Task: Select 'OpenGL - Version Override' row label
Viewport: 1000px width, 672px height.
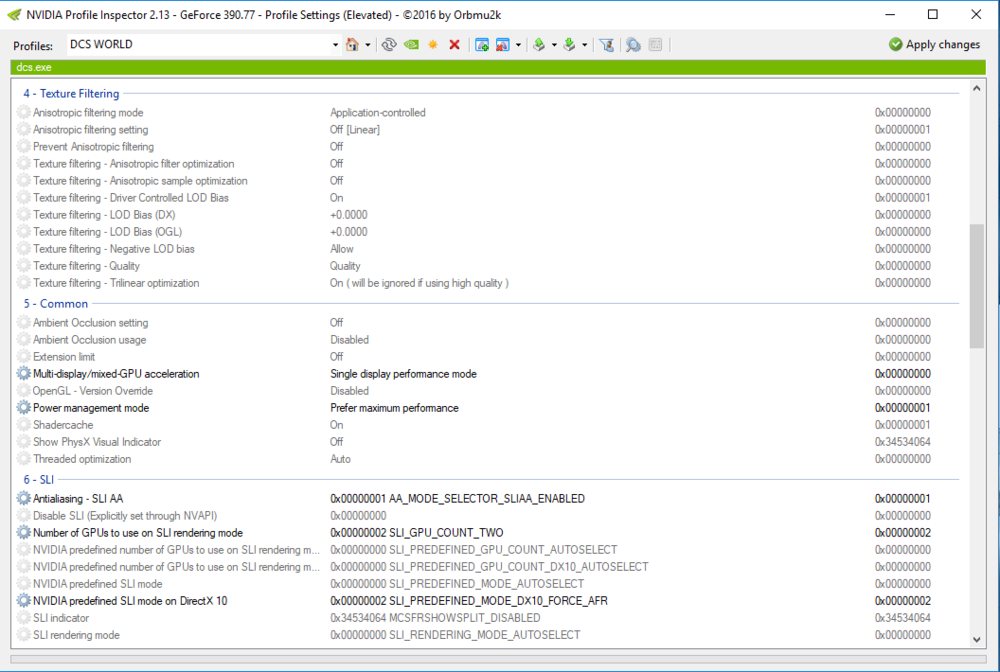Action: coord(93,391)
